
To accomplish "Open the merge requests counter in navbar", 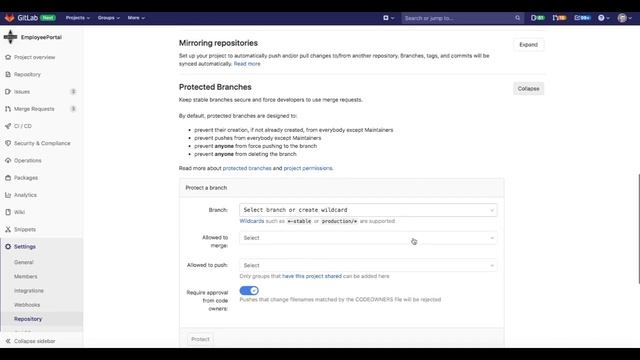I will (x=559, y=18).
